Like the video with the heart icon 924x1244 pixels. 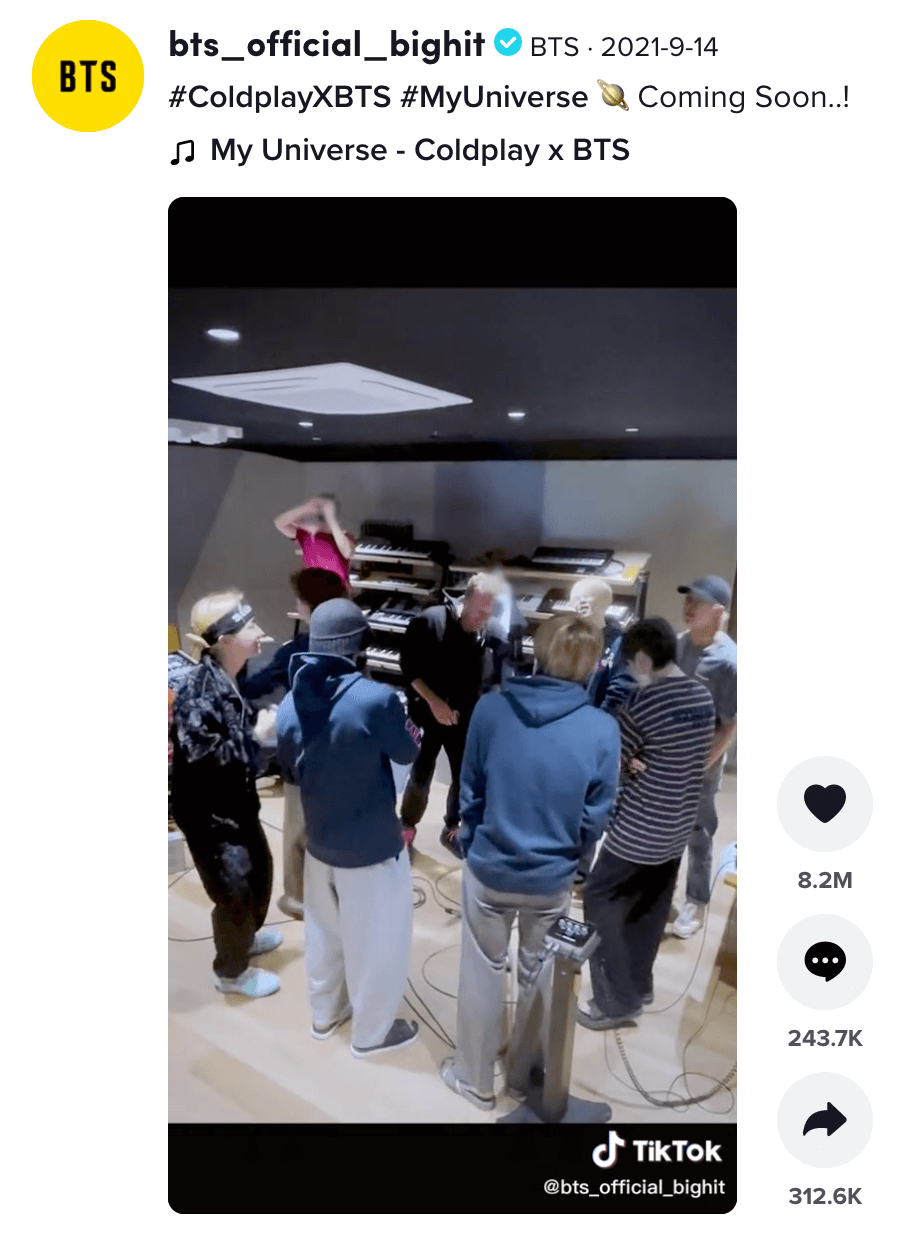point(825,804)
